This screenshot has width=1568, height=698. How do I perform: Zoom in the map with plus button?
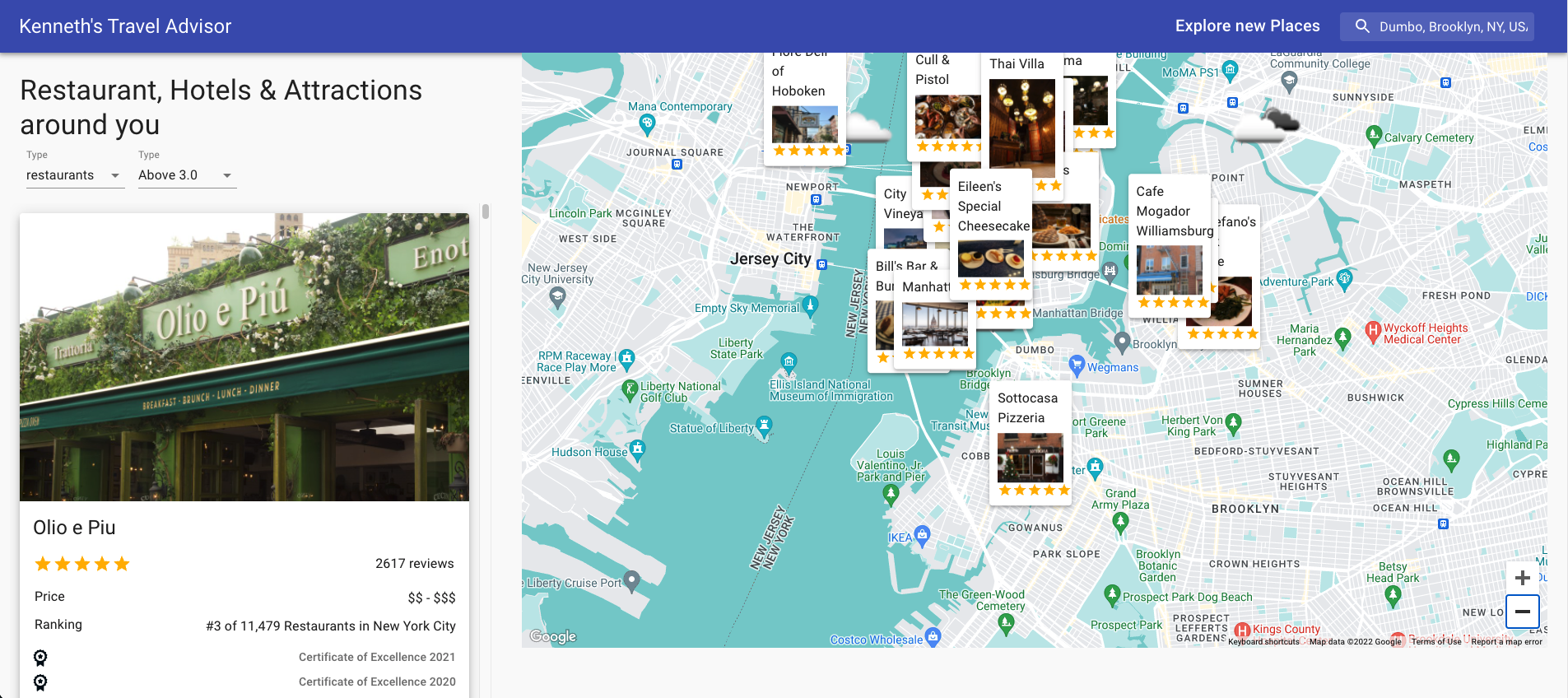(x=1523, y=578)
